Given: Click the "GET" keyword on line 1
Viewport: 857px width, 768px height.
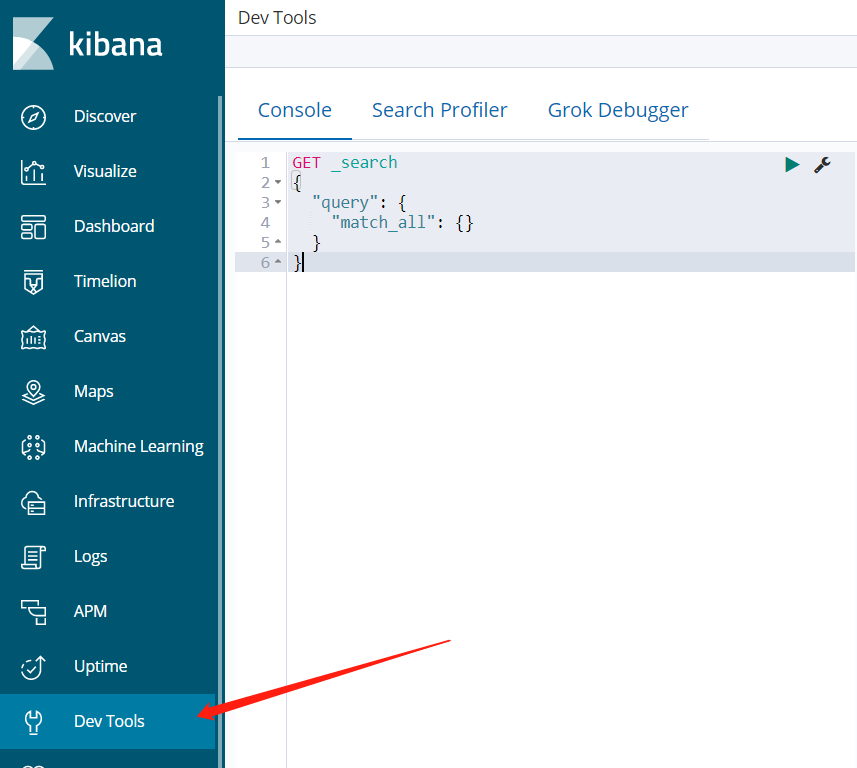Looking at the screenshot, I should (x=306, y=163).
